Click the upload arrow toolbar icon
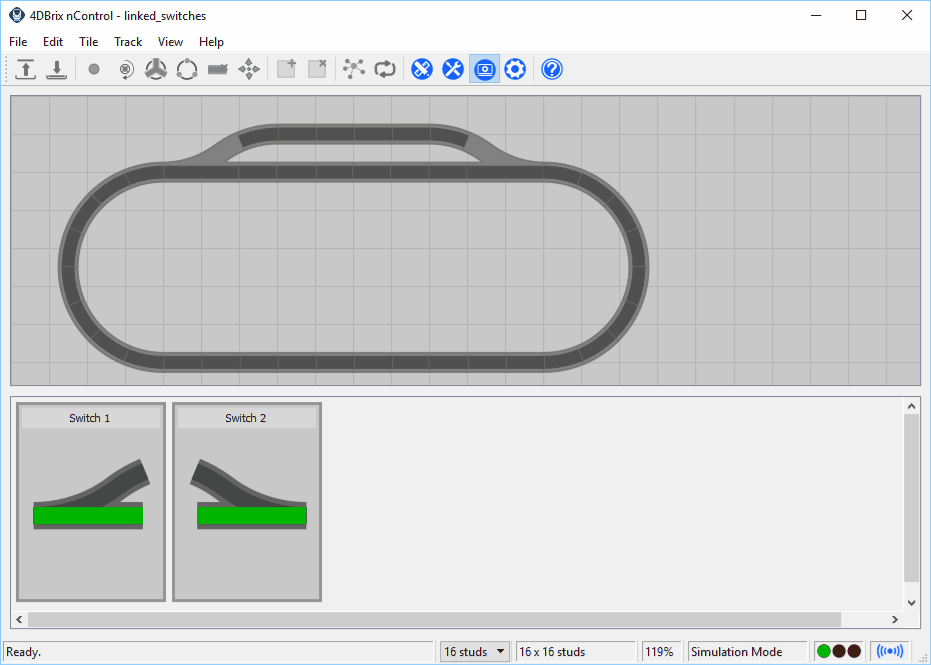Image resolution: width=931 pixels, height=665 pixels. coord(25,69)
